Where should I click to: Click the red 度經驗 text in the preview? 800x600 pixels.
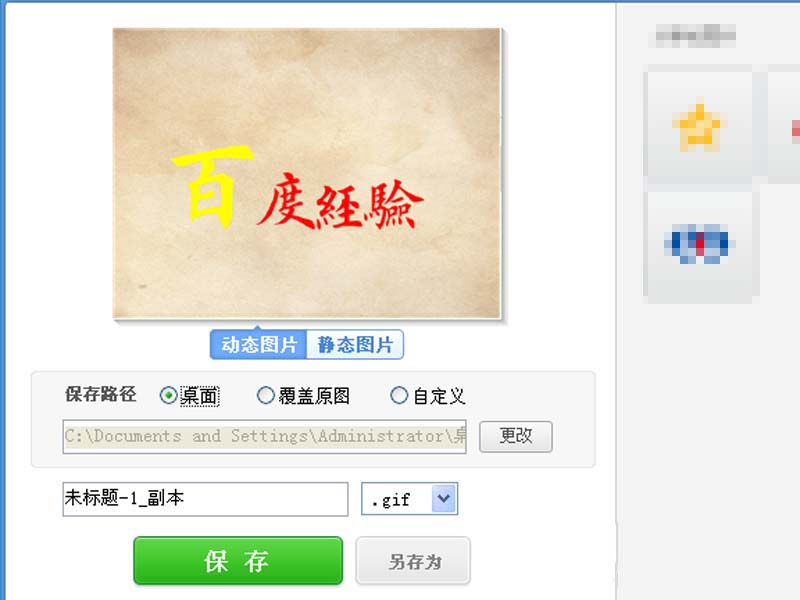pyautogui.click(x=340, y=201)
